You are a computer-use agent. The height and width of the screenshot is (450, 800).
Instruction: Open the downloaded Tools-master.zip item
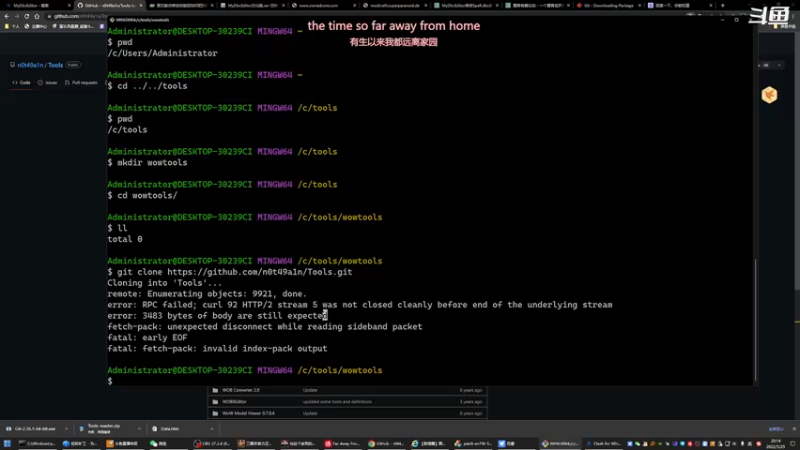point(105,429)
